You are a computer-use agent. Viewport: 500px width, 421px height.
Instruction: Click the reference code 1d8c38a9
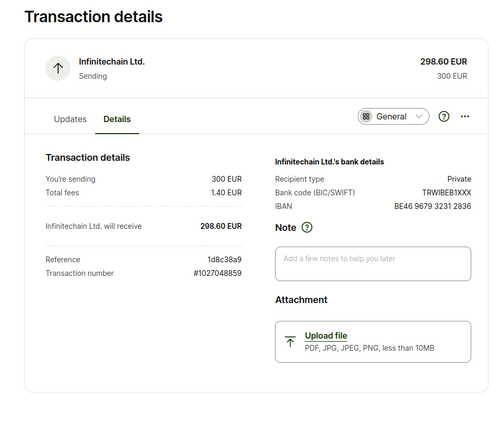pos(224,259)
